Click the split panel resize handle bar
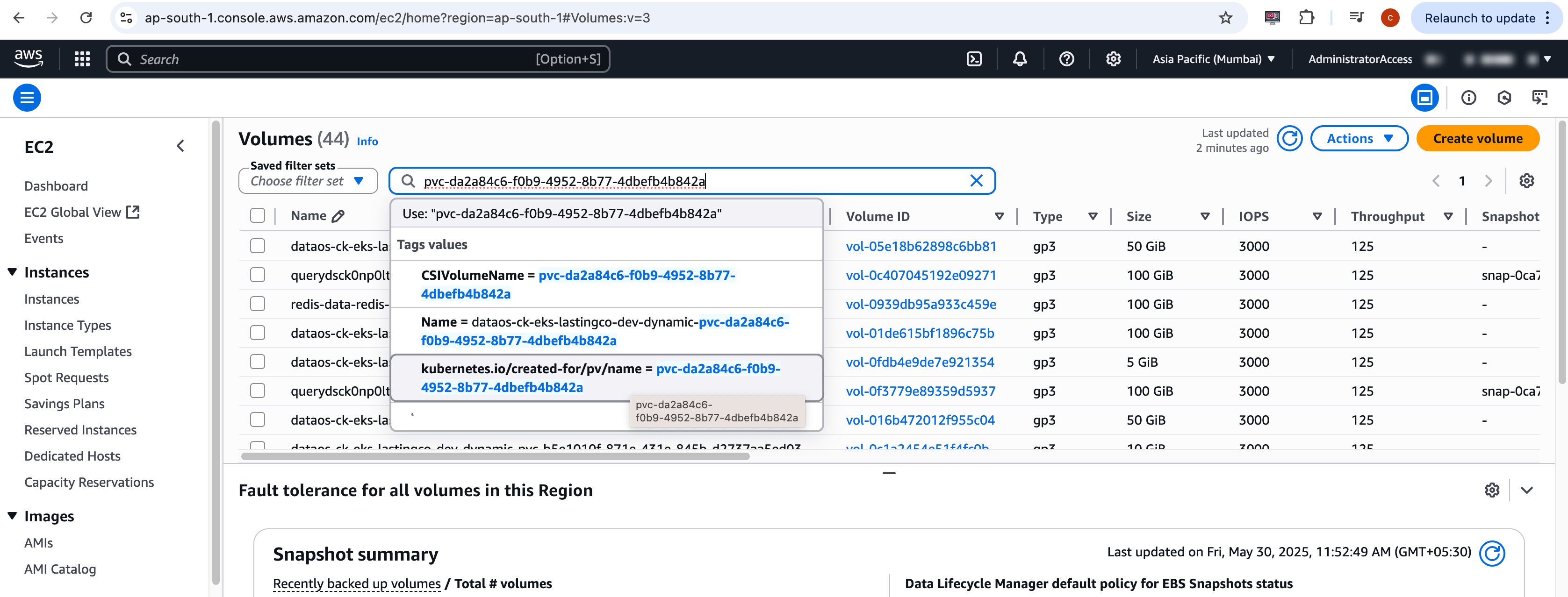The image size is (1568, 597). click(x=889, y=472)
